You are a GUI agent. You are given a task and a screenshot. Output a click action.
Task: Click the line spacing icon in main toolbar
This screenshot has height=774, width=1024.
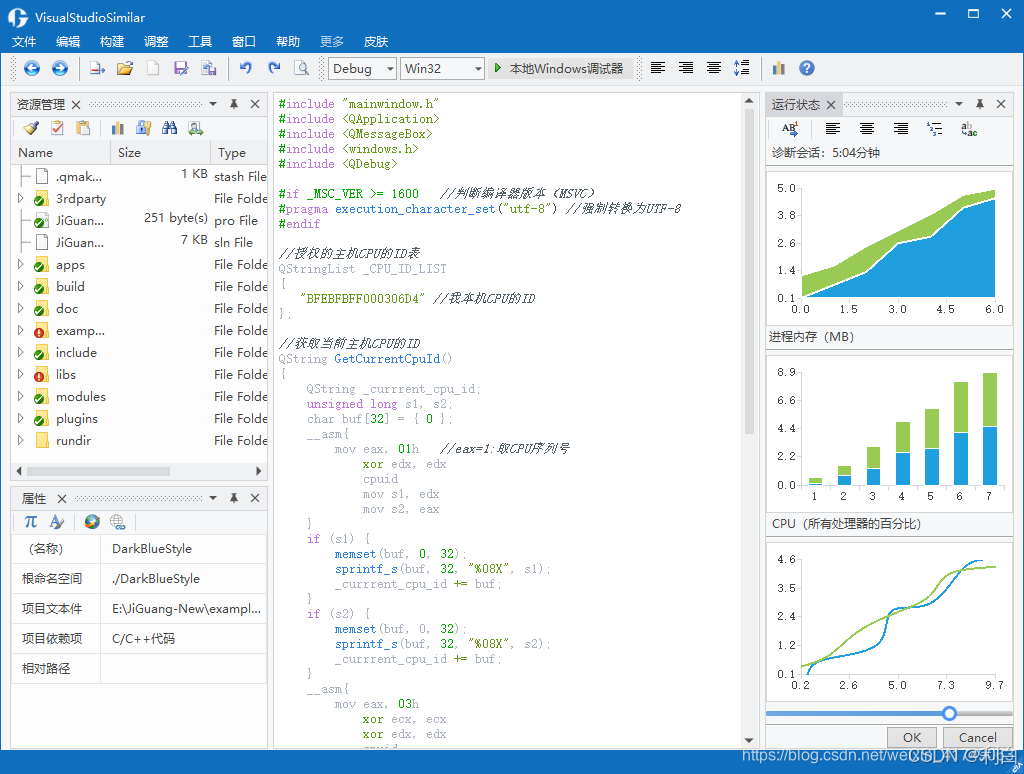tap(741, 68)
